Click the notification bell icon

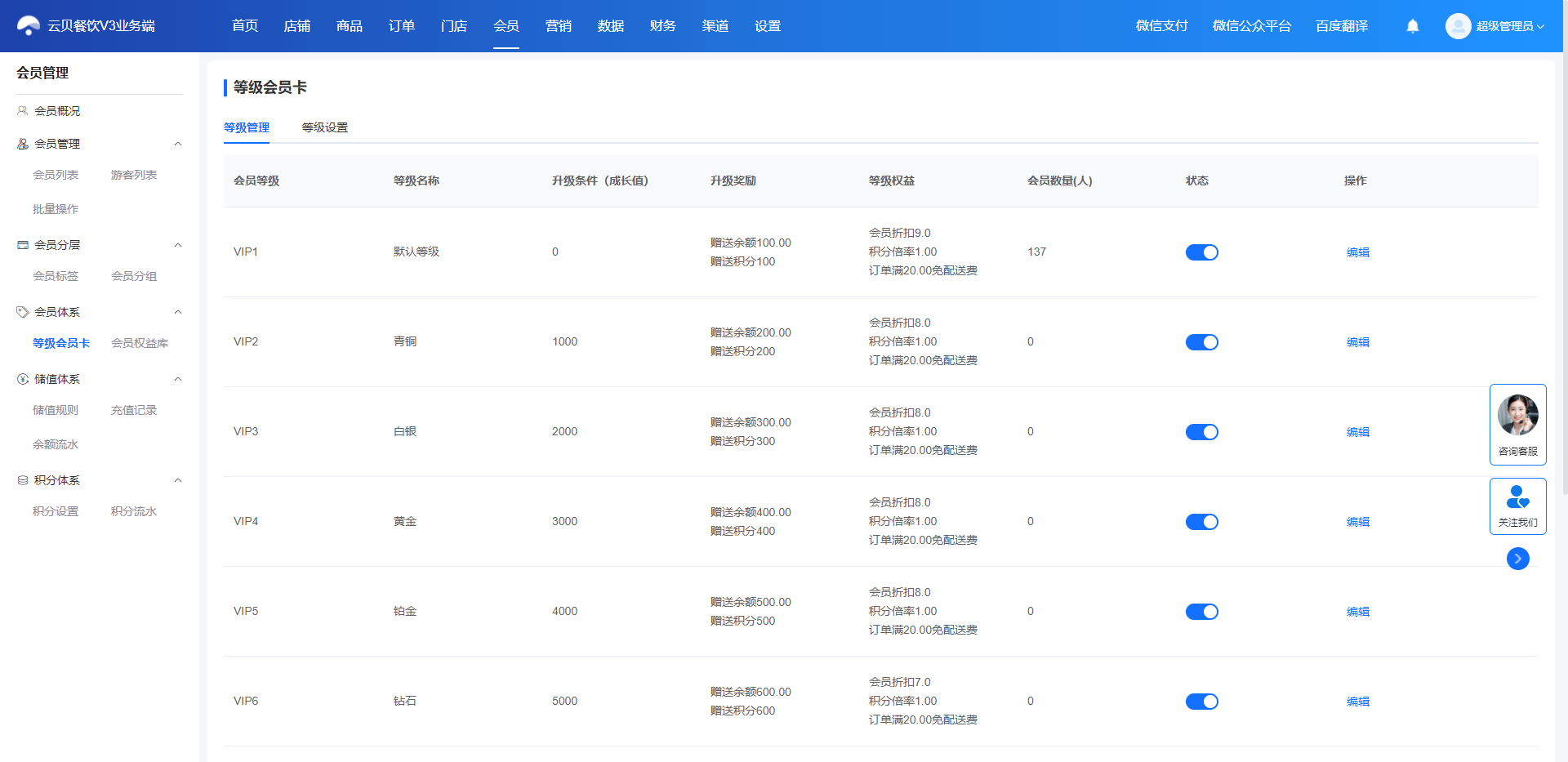[x=1413, y=26]
